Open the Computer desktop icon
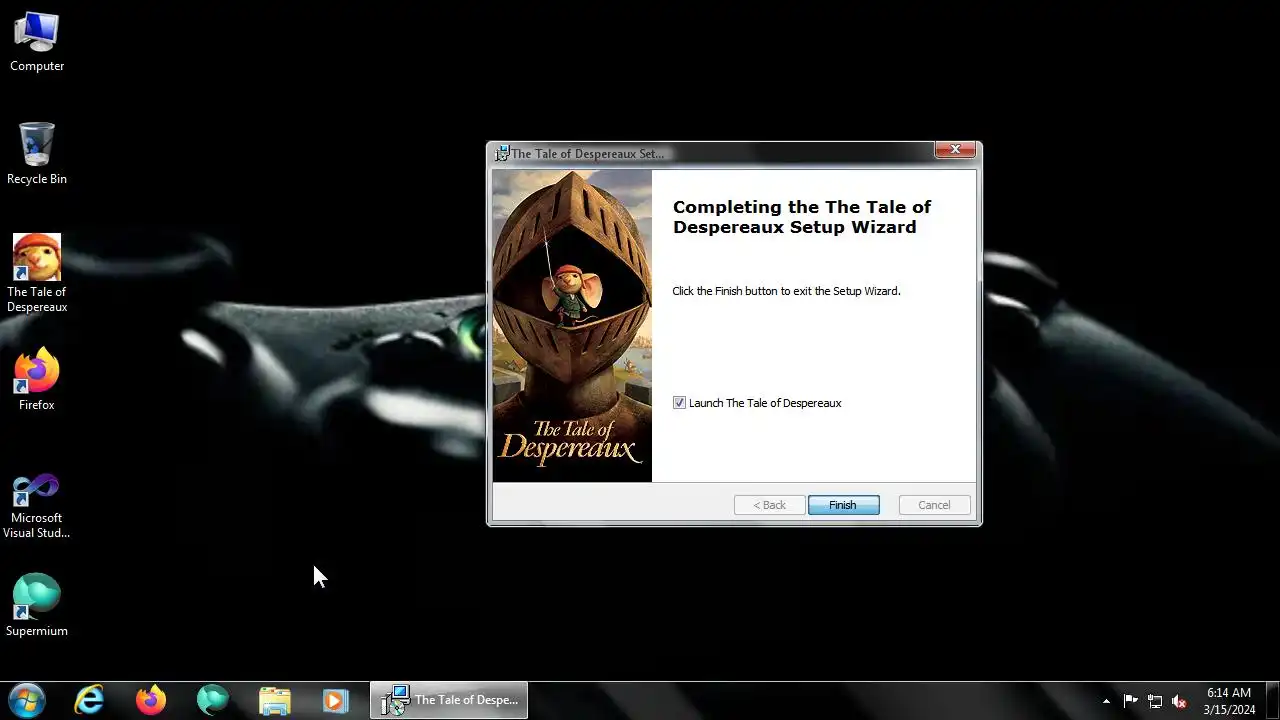The width and height of the screenshot is (1280, 720). 37,41
